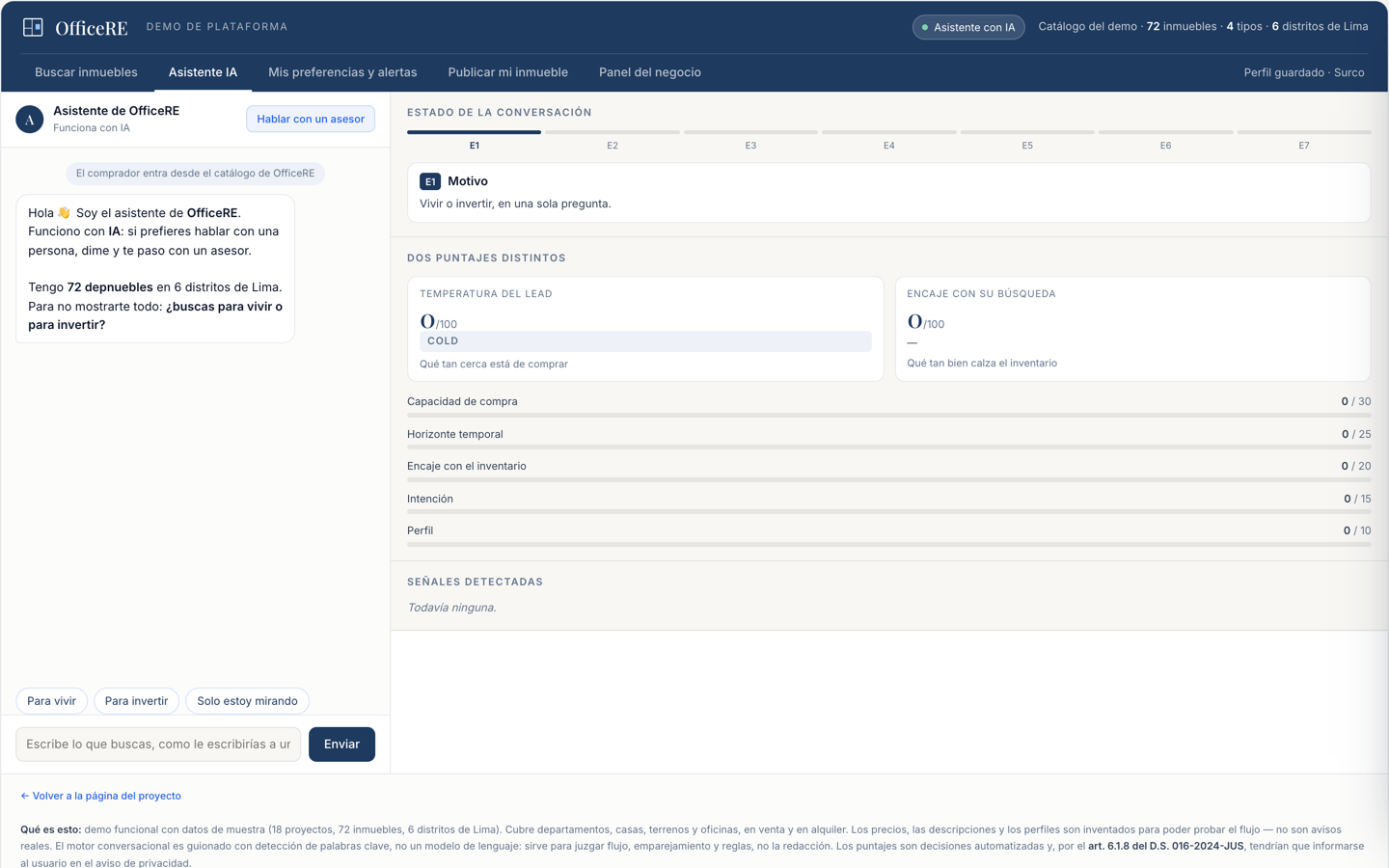Click the Horizonte temporal progress bar
The image size is (1389, 868).
[x=888, y=448]
